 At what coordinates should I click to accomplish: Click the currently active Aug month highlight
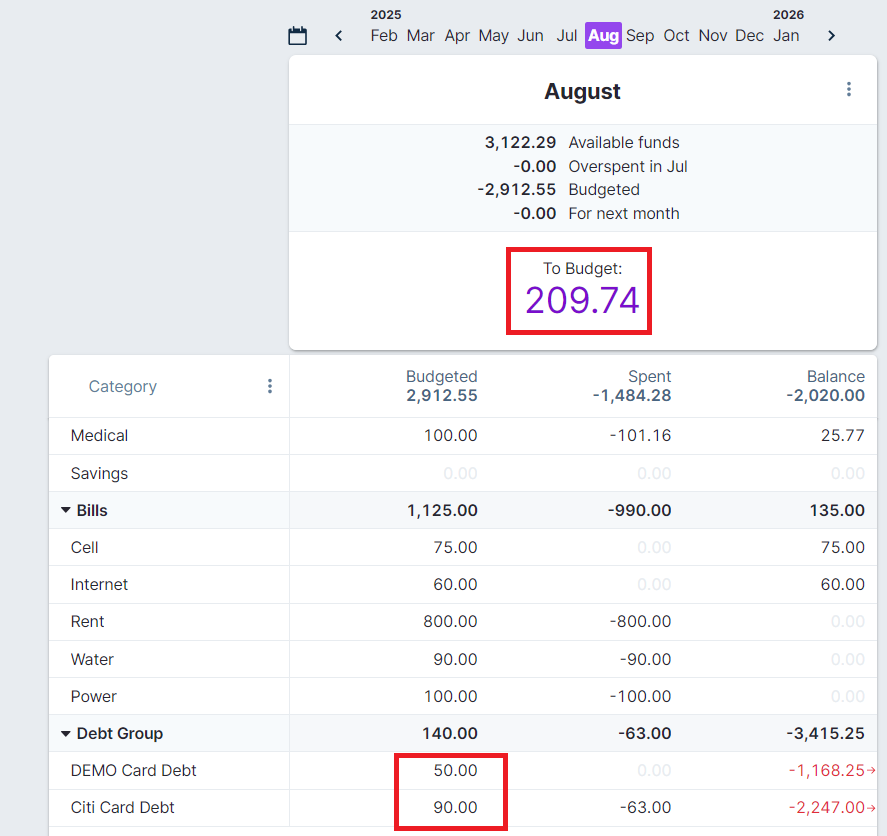pyautogui.click(x=603, y=35)
